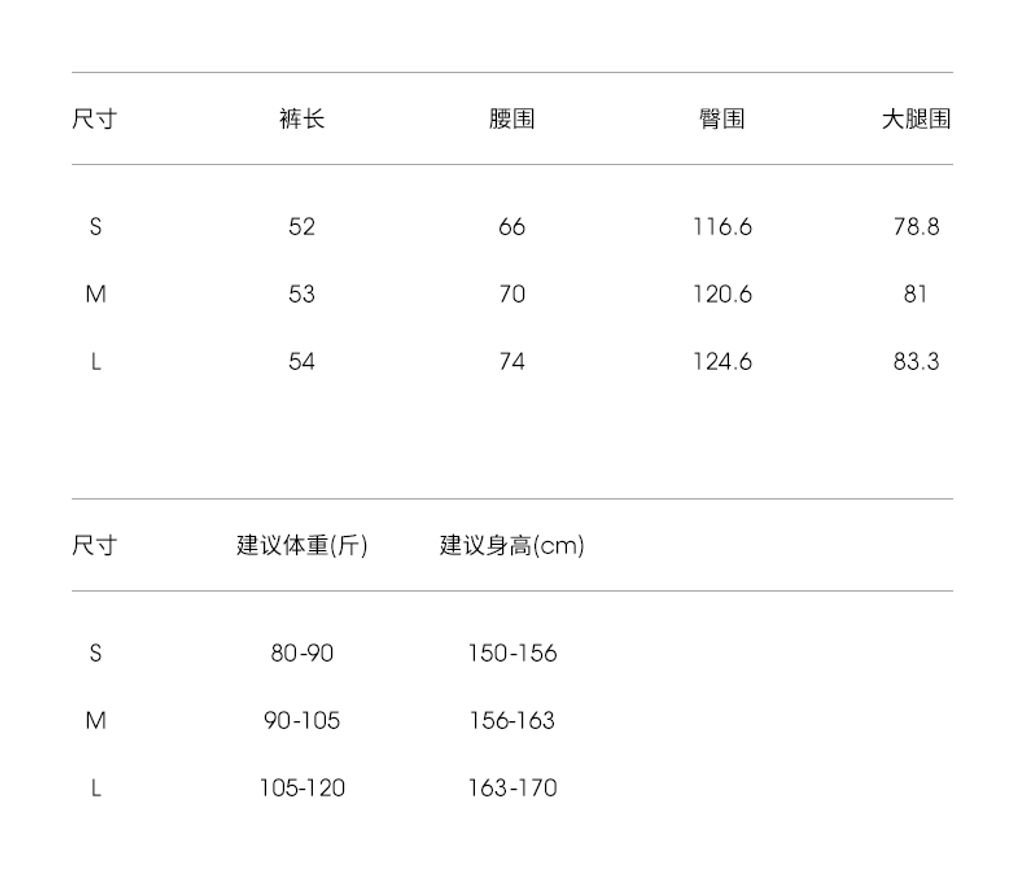Click the 建议身高(cm) column header

tap(512, 546)
